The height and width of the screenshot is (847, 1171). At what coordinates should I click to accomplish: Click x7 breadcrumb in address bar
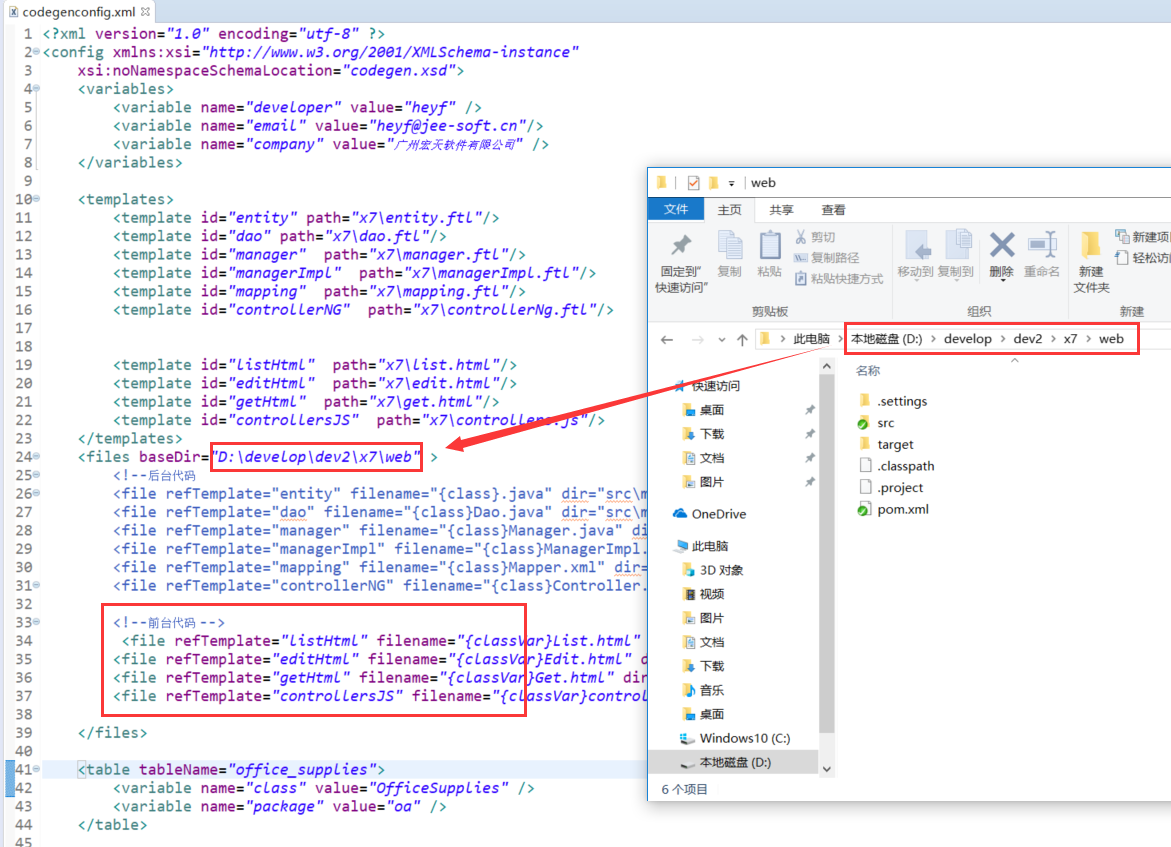[x=1070, y=339]
